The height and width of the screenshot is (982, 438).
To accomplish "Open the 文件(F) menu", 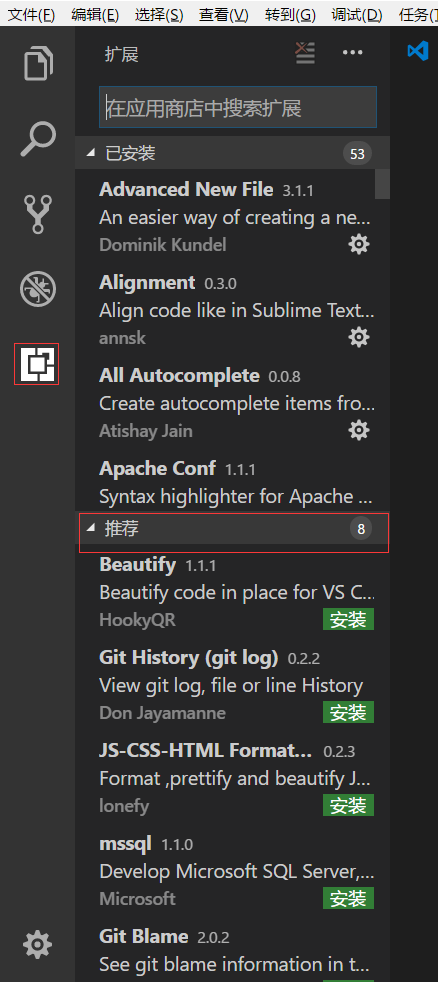I will click(31, 15).
